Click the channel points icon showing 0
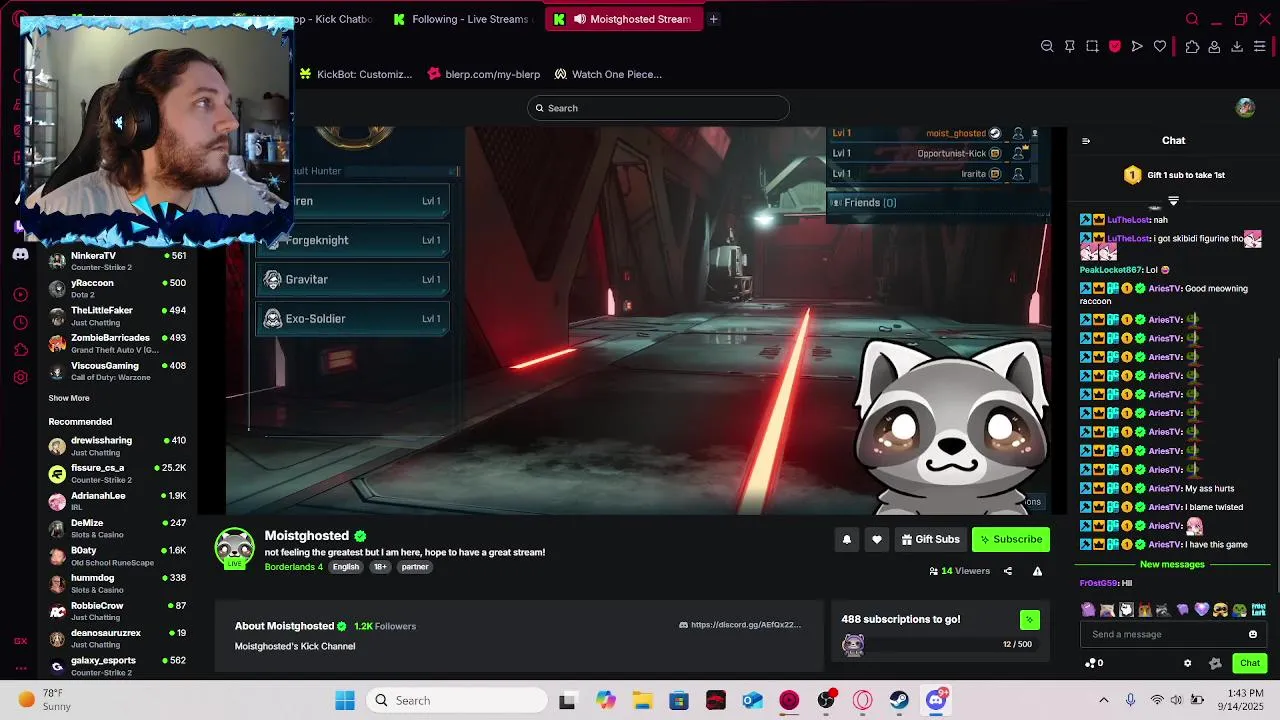 point(1094,663)
